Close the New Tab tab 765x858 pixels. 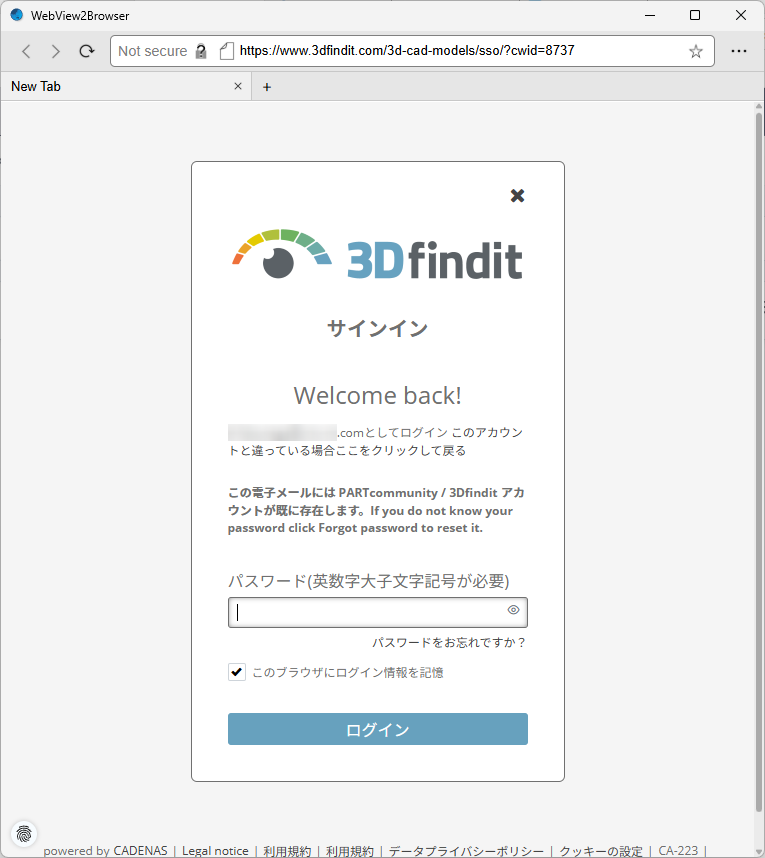pyautogui.click(x=238, y=87)
